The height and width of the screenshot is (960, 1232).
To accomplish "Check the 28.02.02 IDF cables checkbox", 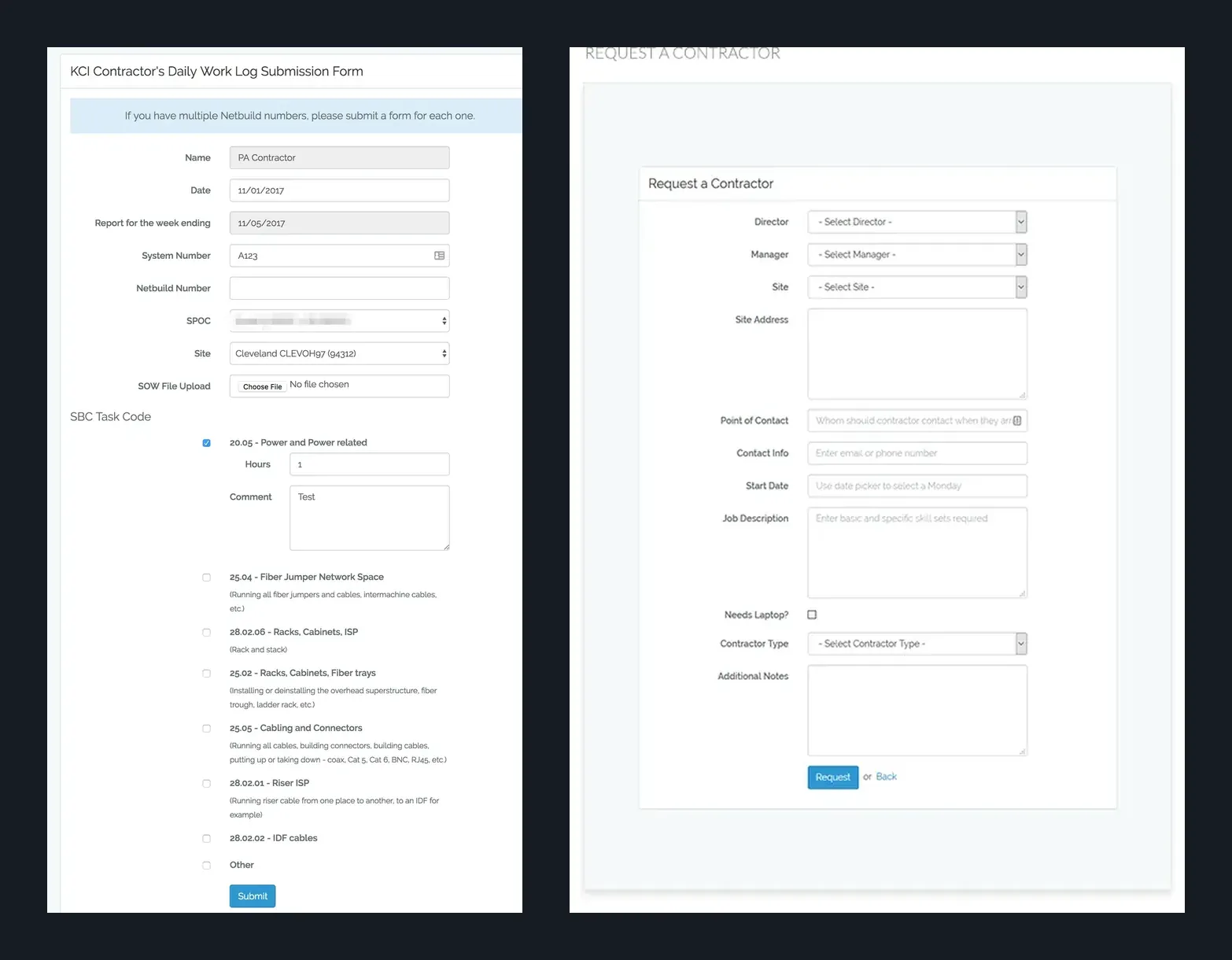I will click(207, 839).
